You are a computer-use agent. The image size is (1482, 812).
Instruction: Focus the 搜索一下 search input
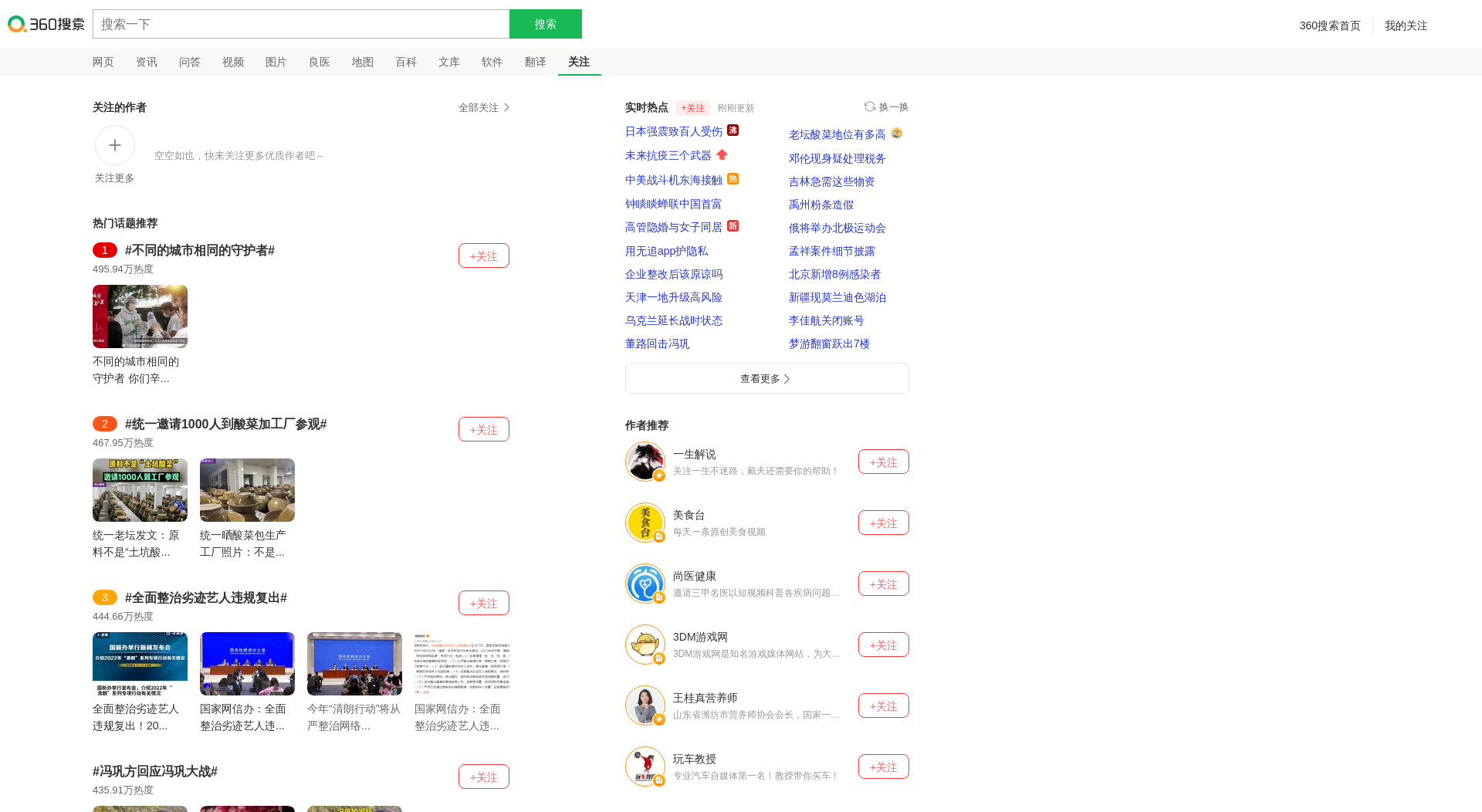(301, 24)
